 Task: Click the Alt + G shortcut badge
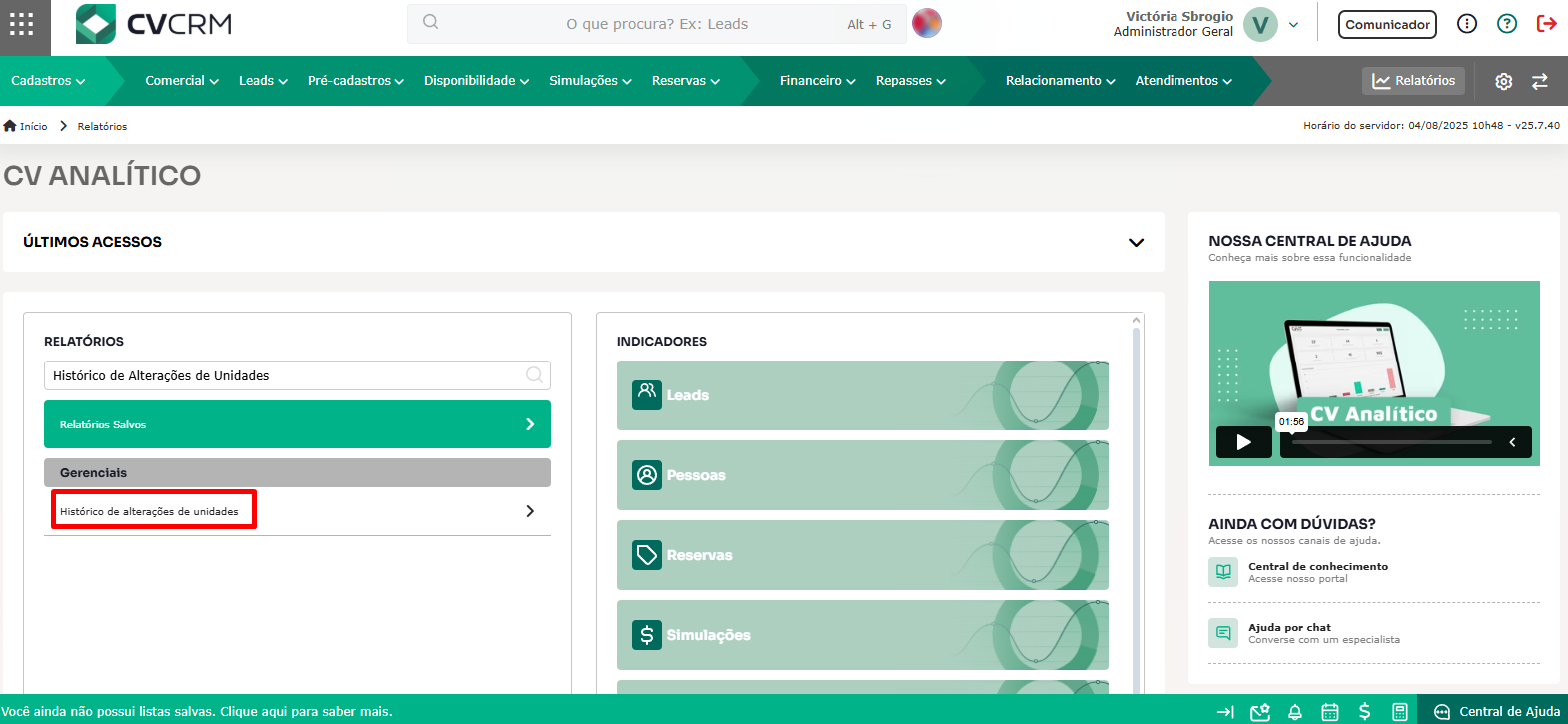[x=869, y=24]
